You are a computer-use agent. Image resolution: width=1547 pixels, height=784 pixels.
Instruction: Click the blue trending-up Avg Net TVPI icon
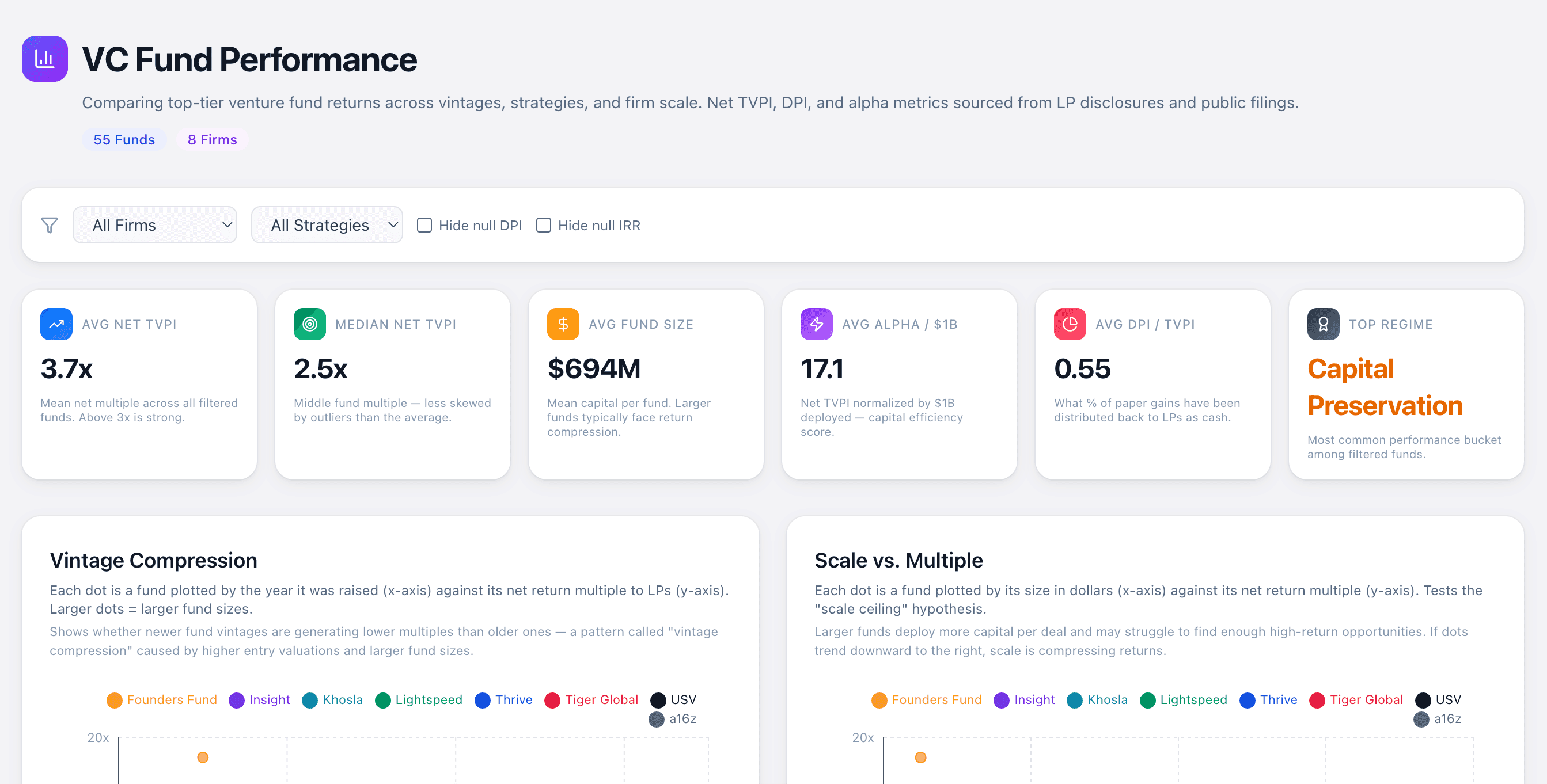(56, 324)
